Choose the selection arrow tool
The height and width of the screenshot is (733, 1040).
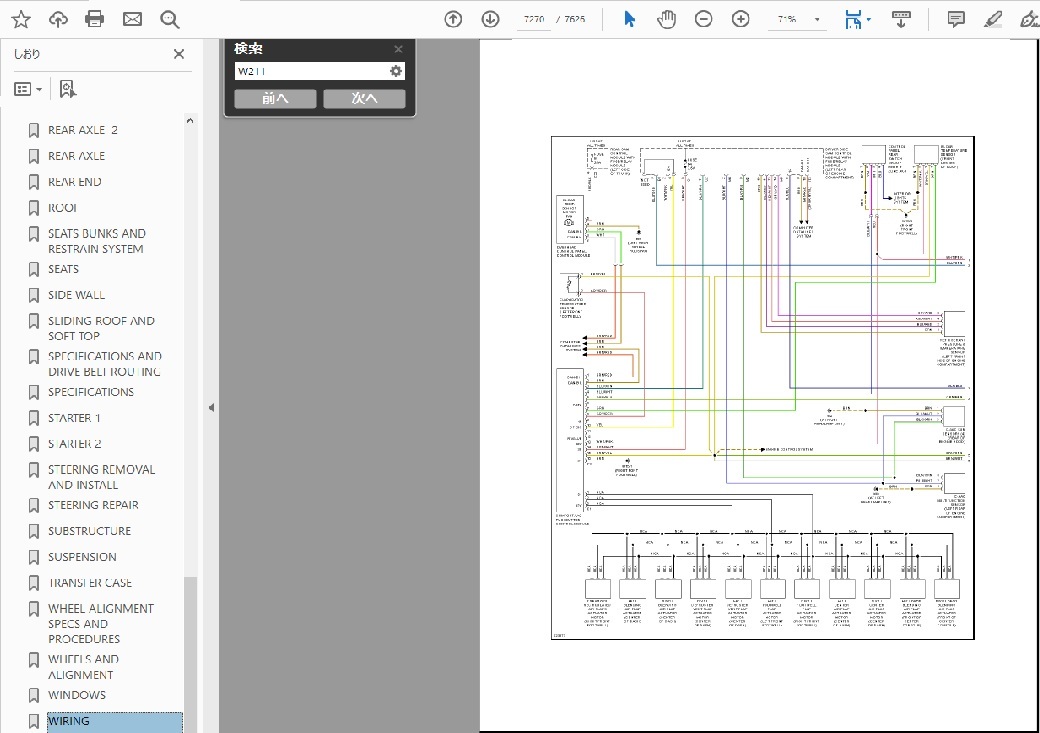tap(629, 19)
